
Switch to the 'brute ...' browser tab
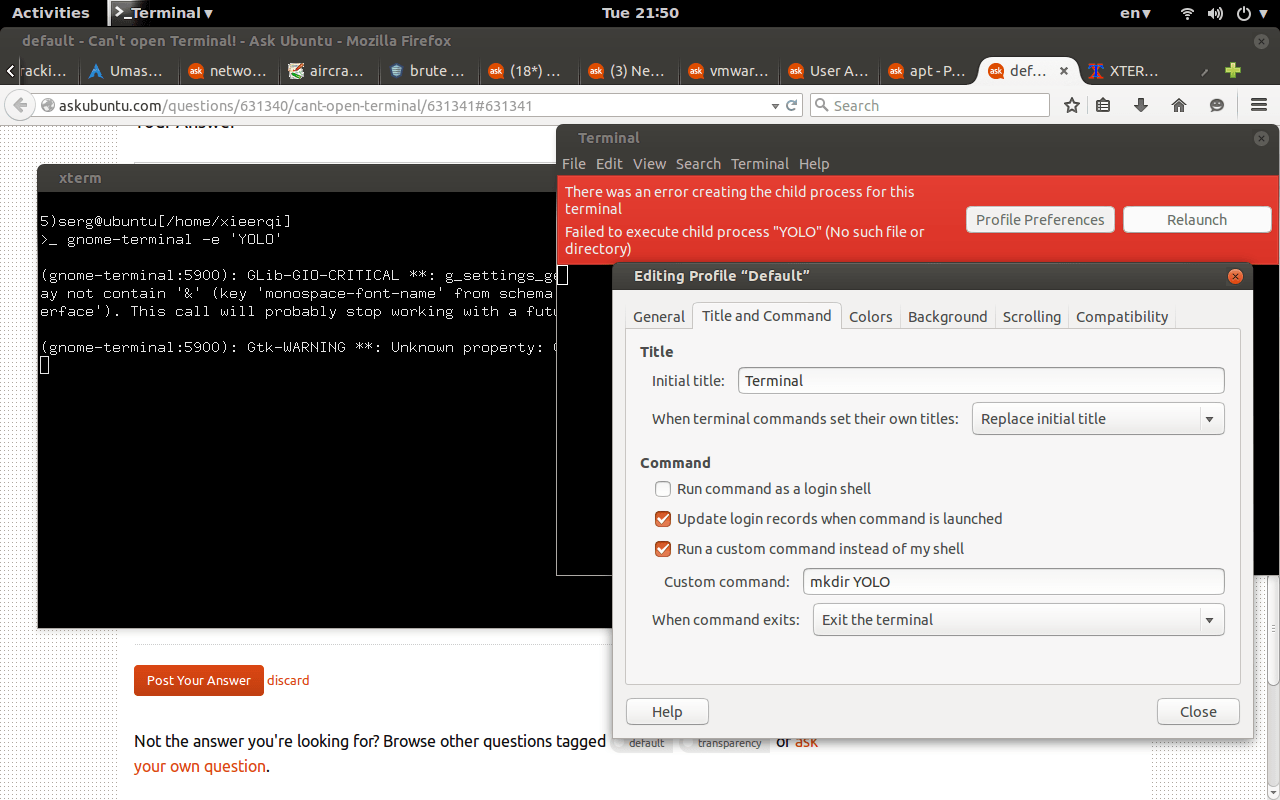click(x=430, y=71)
